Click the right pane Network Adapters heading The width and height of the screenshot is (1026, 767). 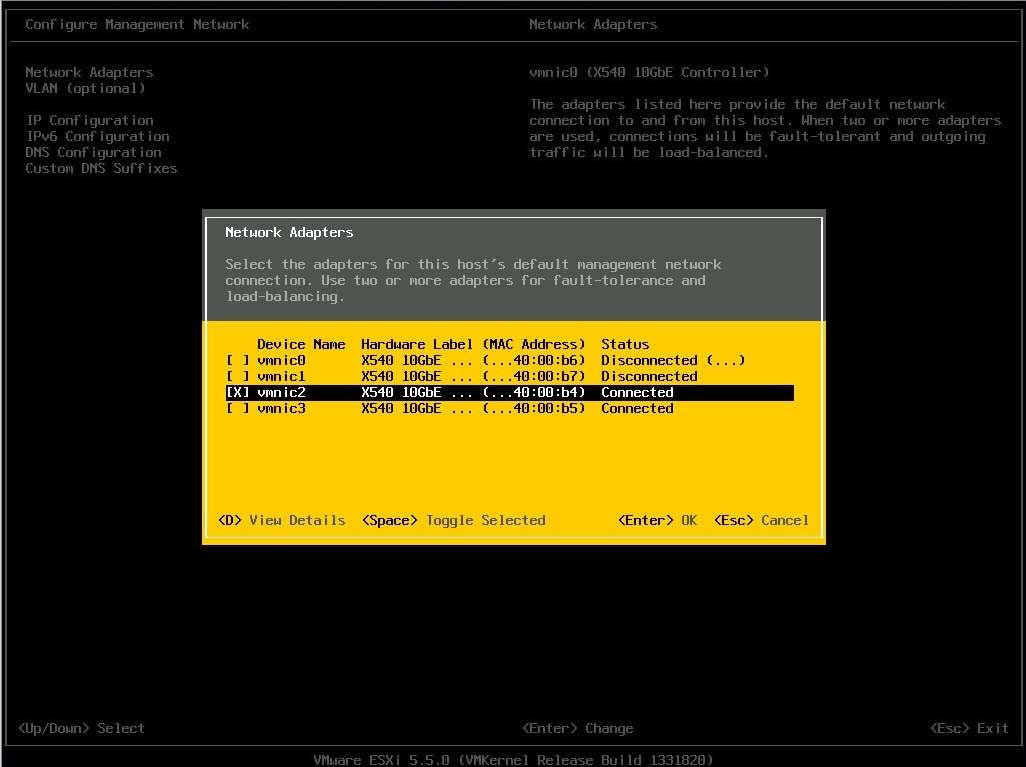[593, 24]
